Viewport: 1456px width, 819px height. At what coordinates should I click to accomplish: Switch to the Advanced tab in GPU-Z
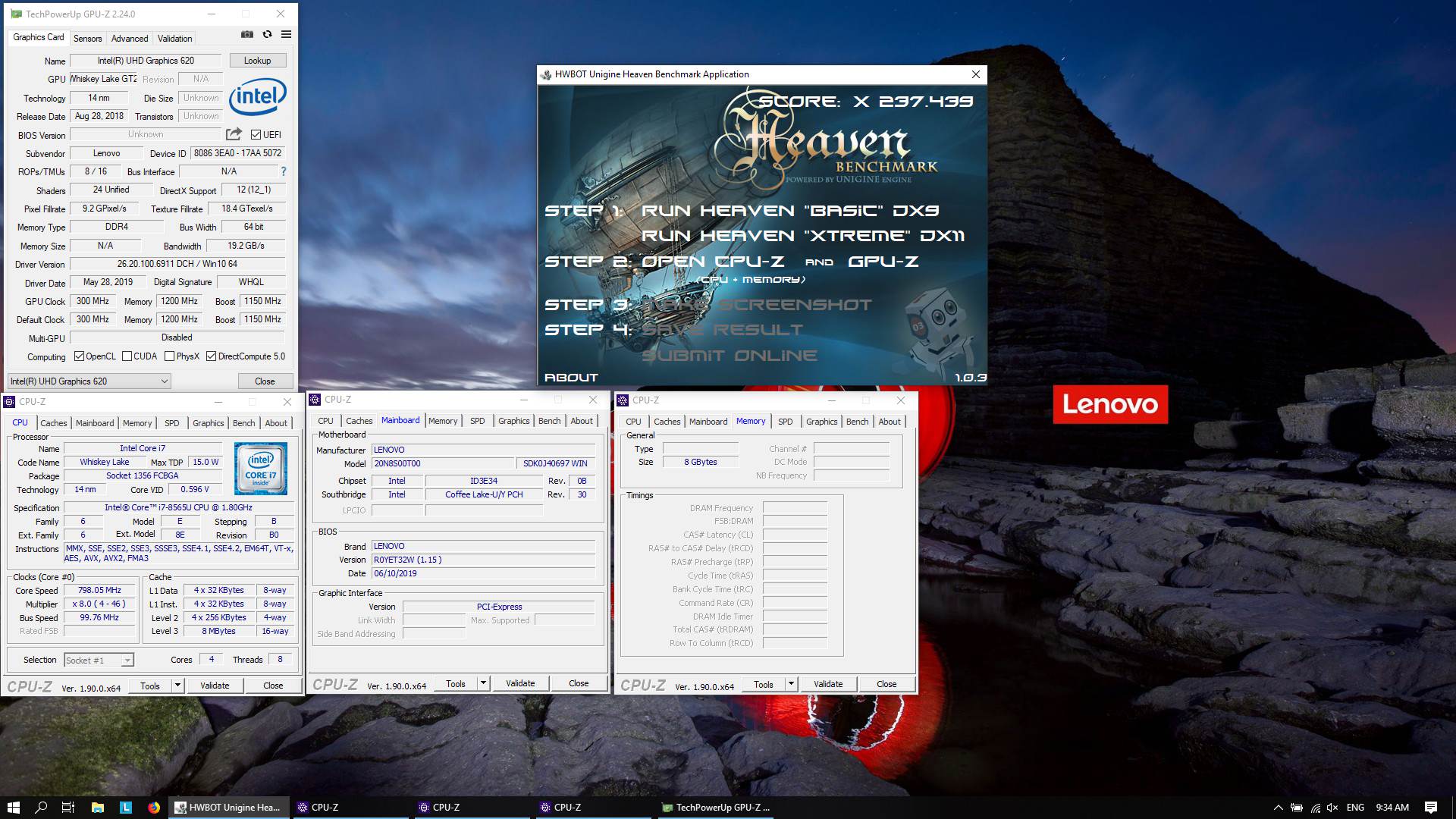(130, 39)
